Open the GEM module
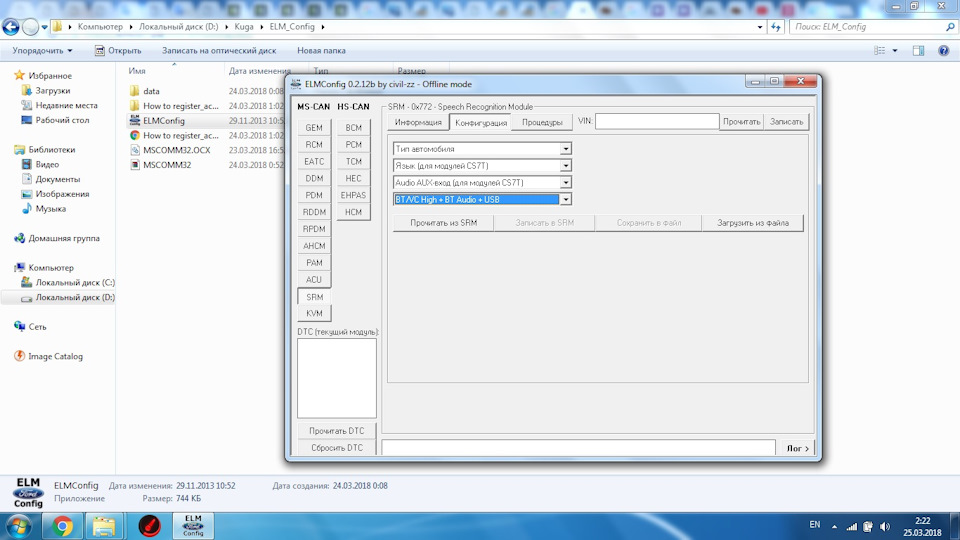This screenshot has width=960, height=540. (314, 127)
